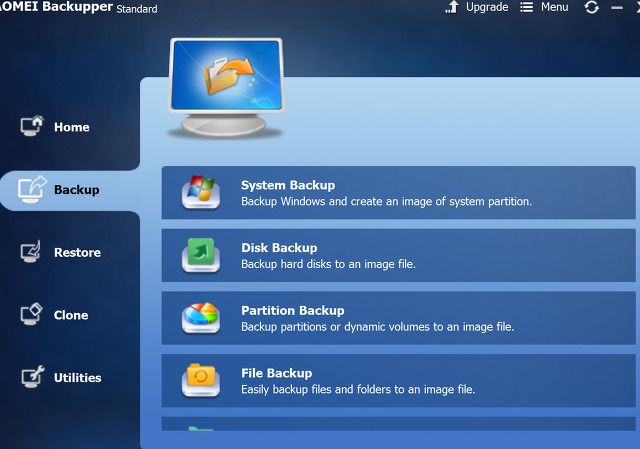Choose the Disk Backup title
The height and width of the screenshot is (449, 640).
[x=279, y=248]
